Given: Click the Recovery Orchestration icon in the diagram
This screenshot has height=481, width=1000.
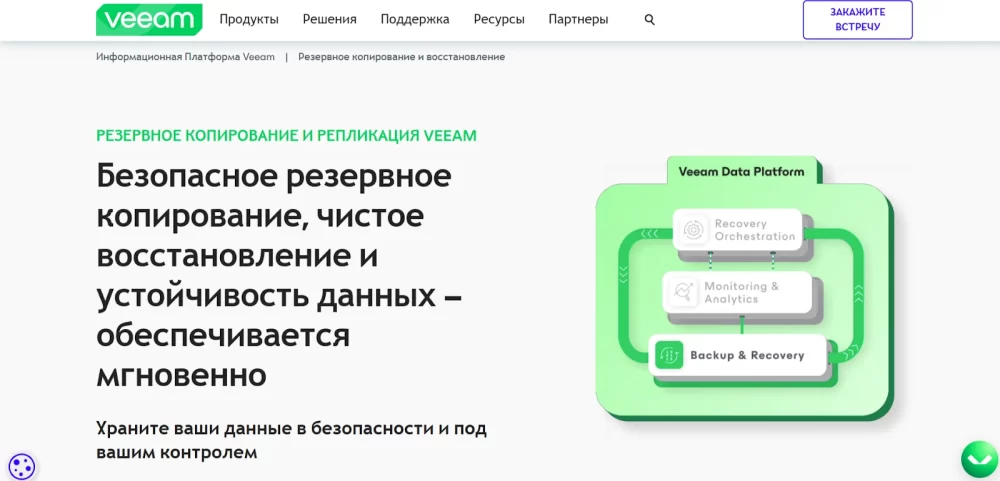Looking at the screenshot, I should click(693, 230).
